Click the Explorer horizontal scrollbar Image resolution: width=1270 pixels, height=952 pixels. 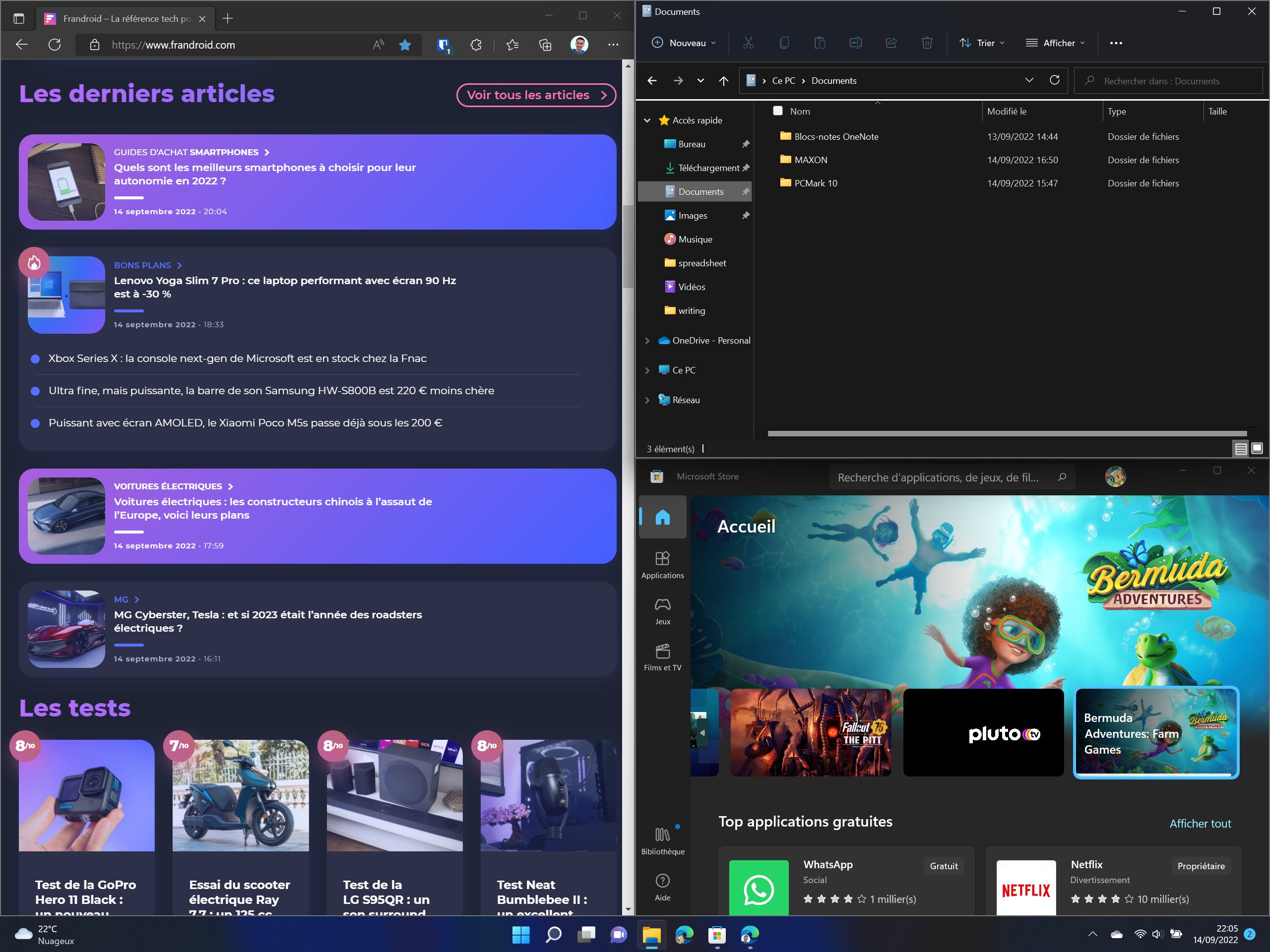[x=1006, y=434]
